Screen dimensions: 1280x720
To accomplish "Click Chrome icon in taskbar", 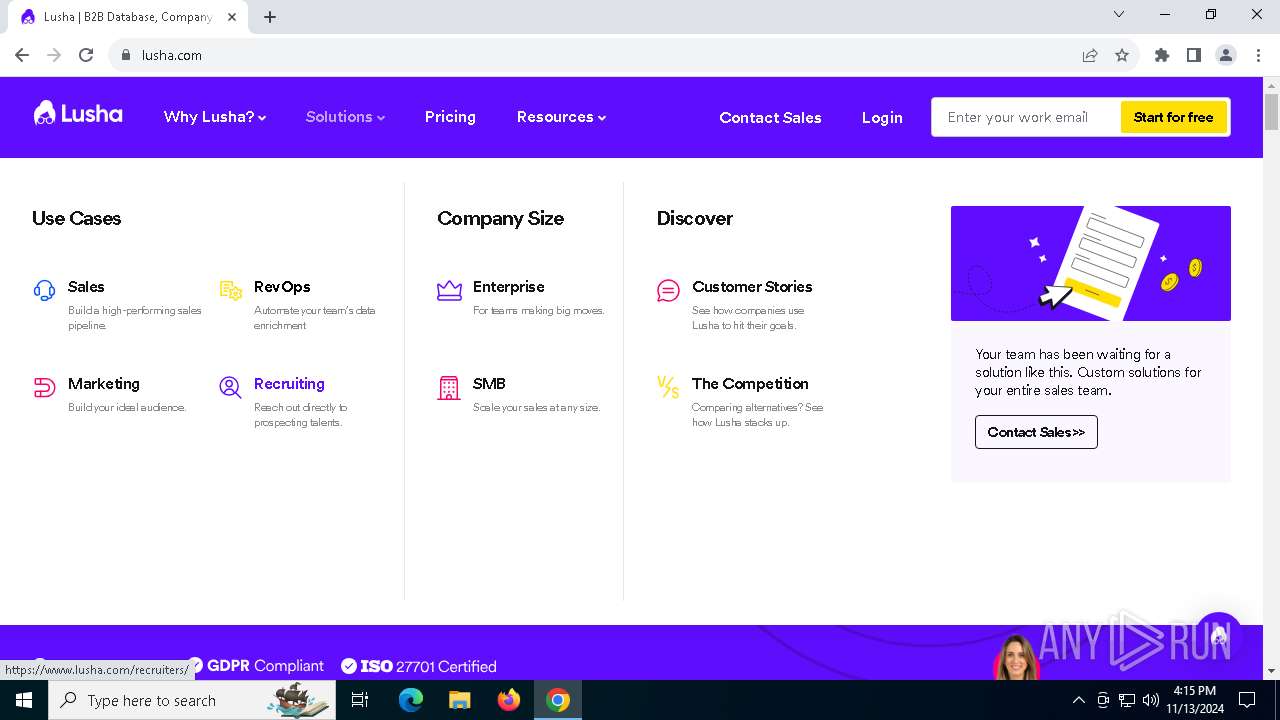I will click(x=558, y=700).
